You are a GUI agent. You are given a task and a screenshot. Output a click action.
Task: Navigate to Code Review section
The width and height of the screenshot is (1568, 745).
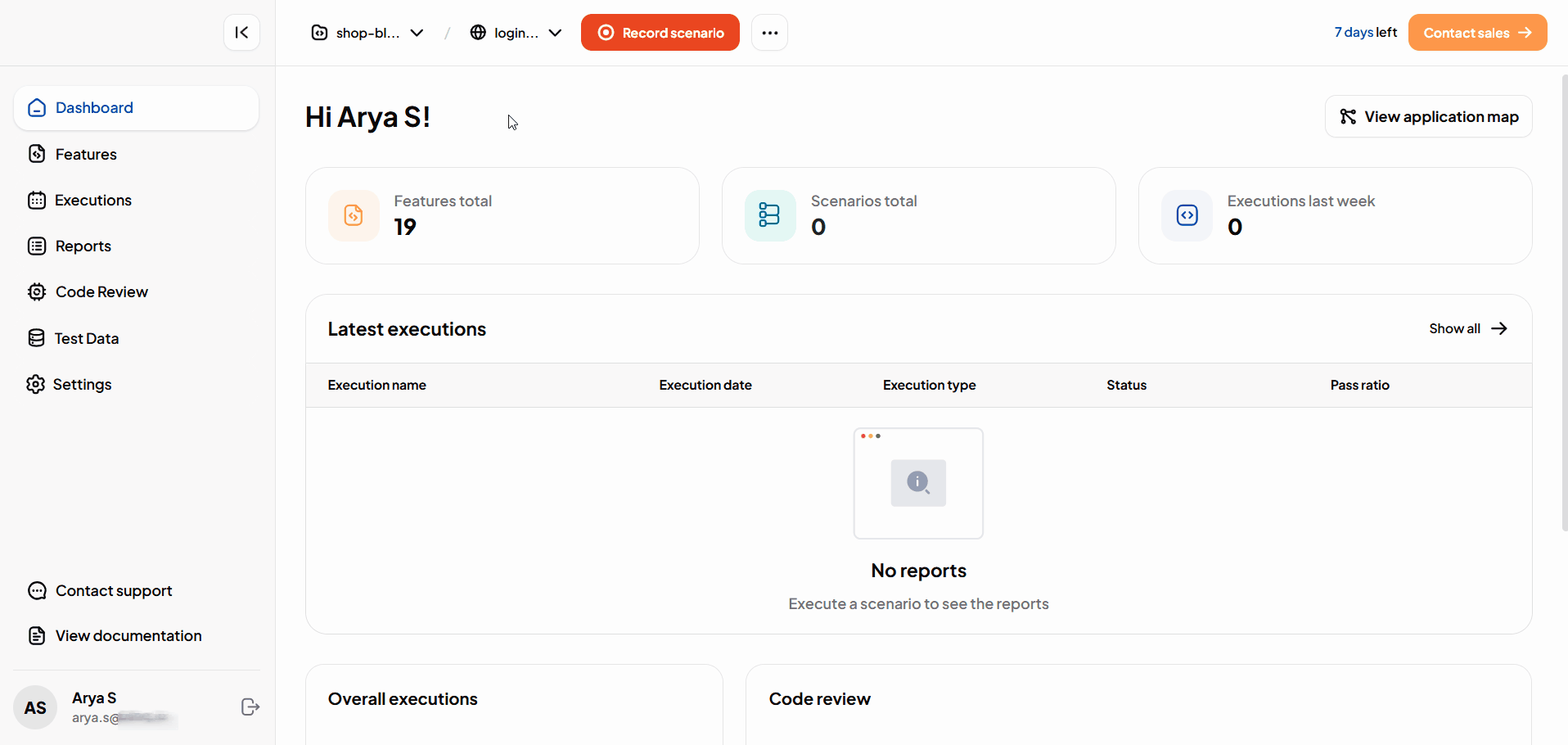coord(101,292)
